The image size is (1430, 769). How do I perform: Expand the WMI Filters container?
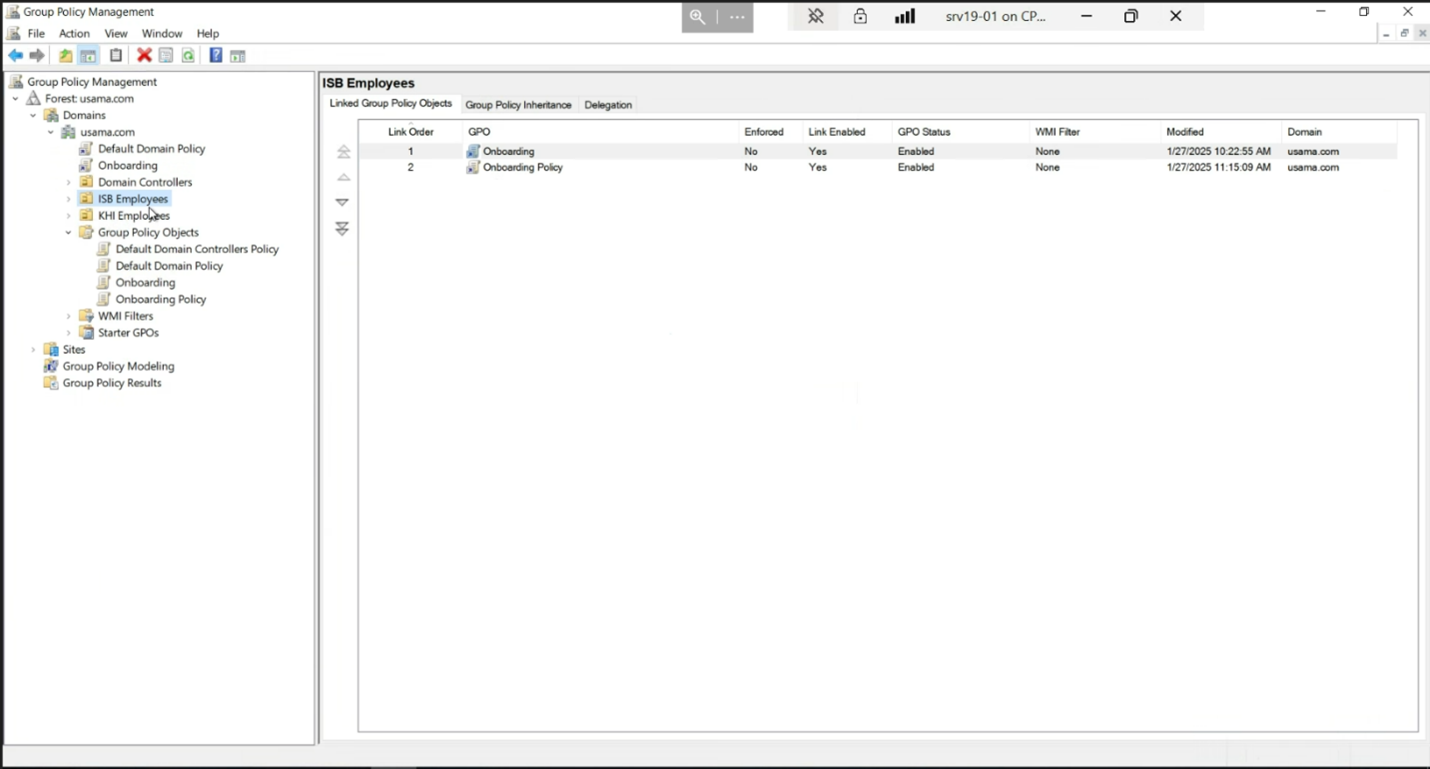pos(68,315)
